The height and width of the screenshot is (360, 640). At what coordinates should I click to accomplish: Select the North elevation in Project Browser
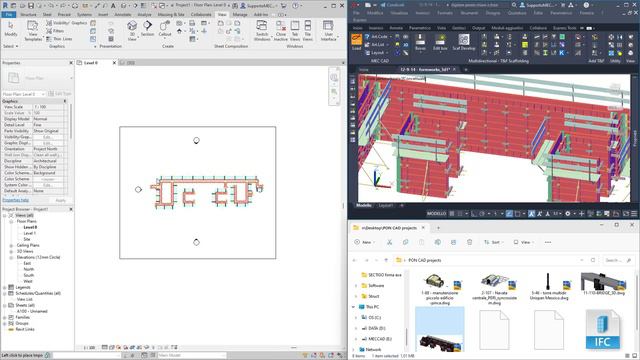pos(29,269)
